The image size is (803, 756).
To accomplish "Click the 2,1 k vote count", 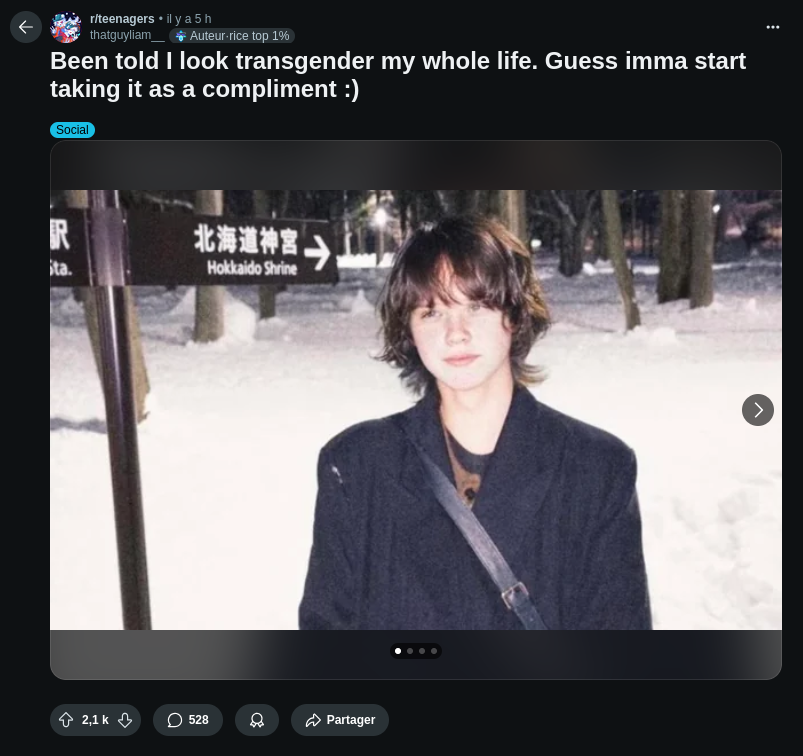I will point(95,720).
